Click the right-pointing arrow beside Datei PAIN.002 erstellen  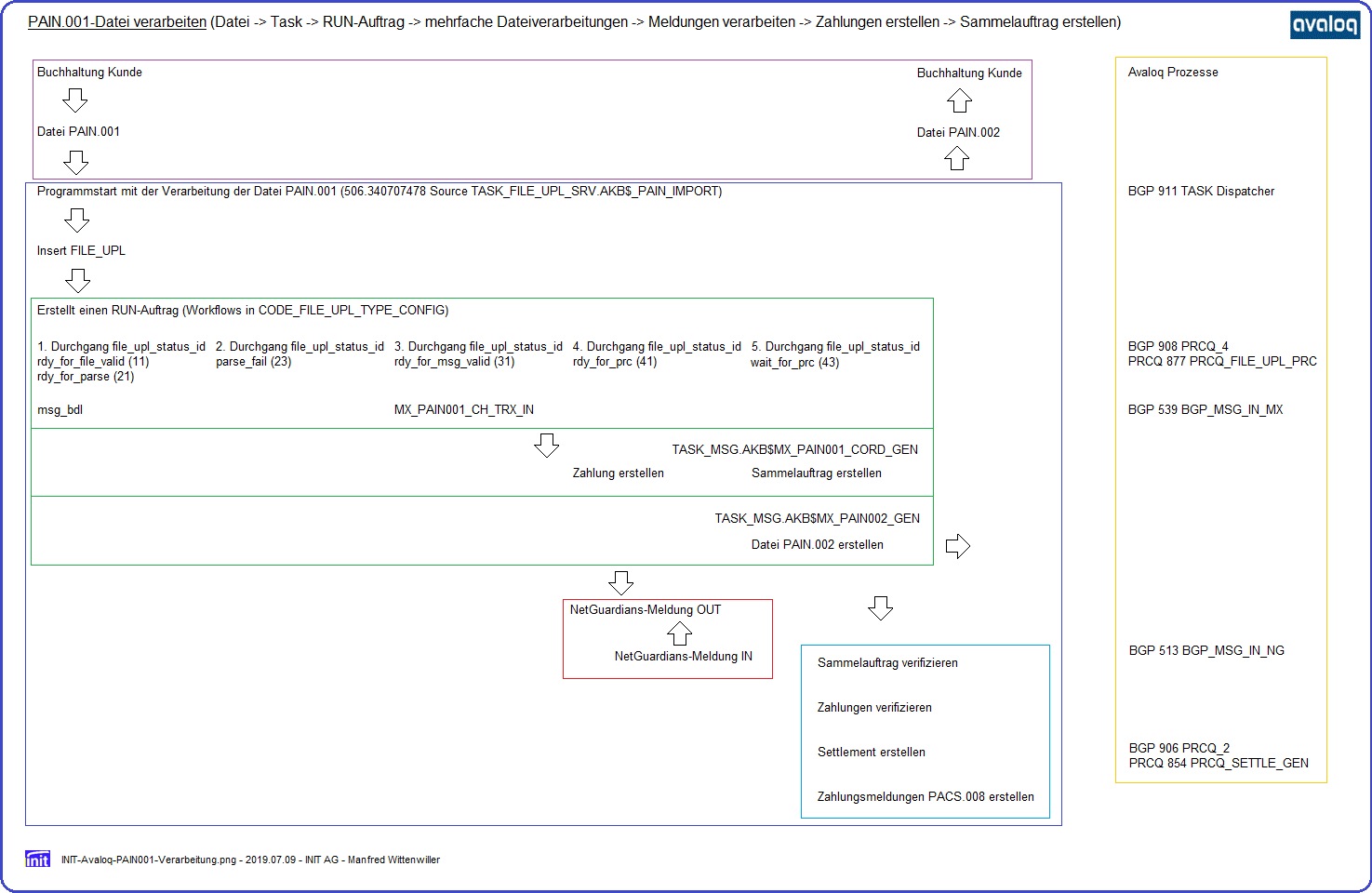click(x=958, y=546)
